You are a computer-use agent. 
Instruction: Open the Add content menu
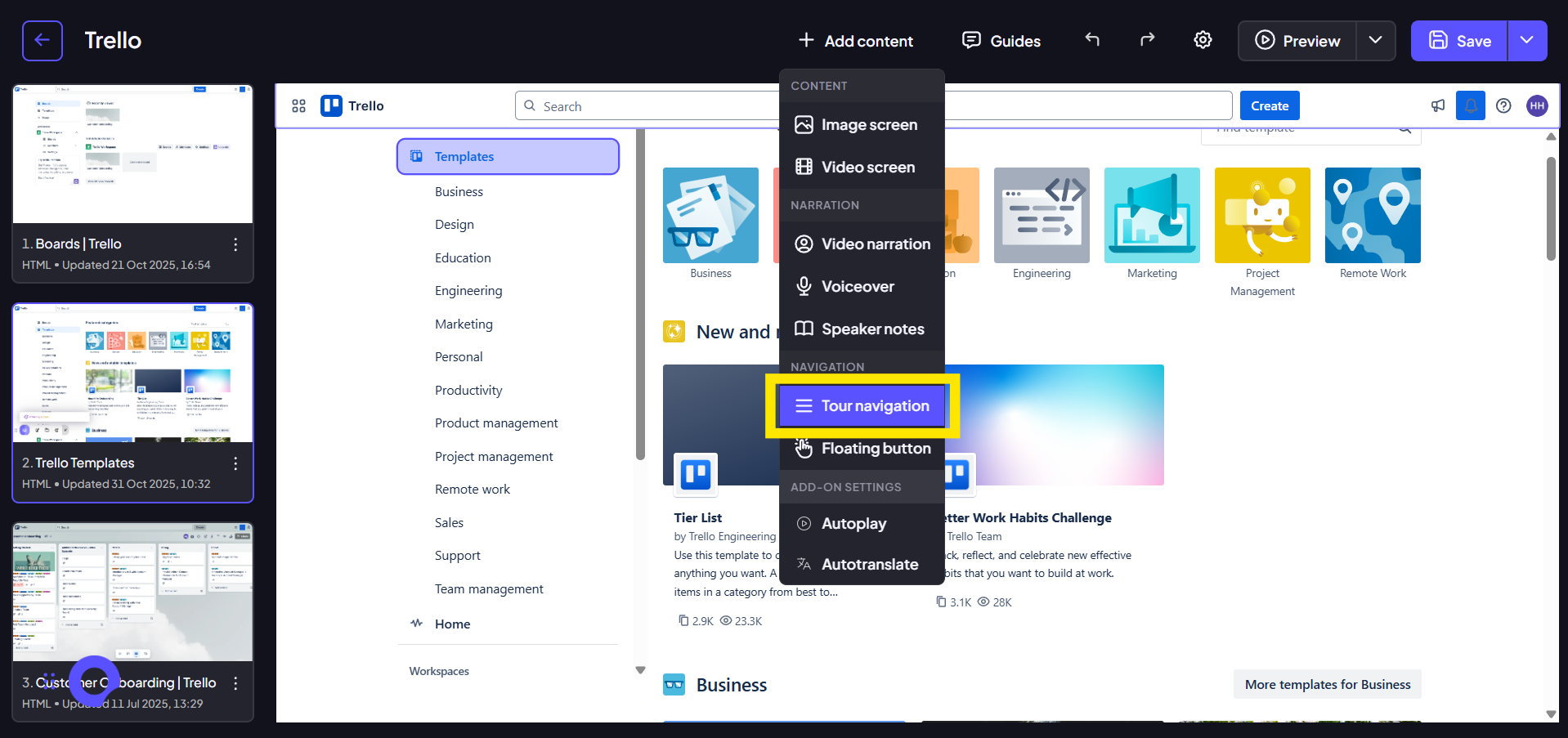(856, 41)
